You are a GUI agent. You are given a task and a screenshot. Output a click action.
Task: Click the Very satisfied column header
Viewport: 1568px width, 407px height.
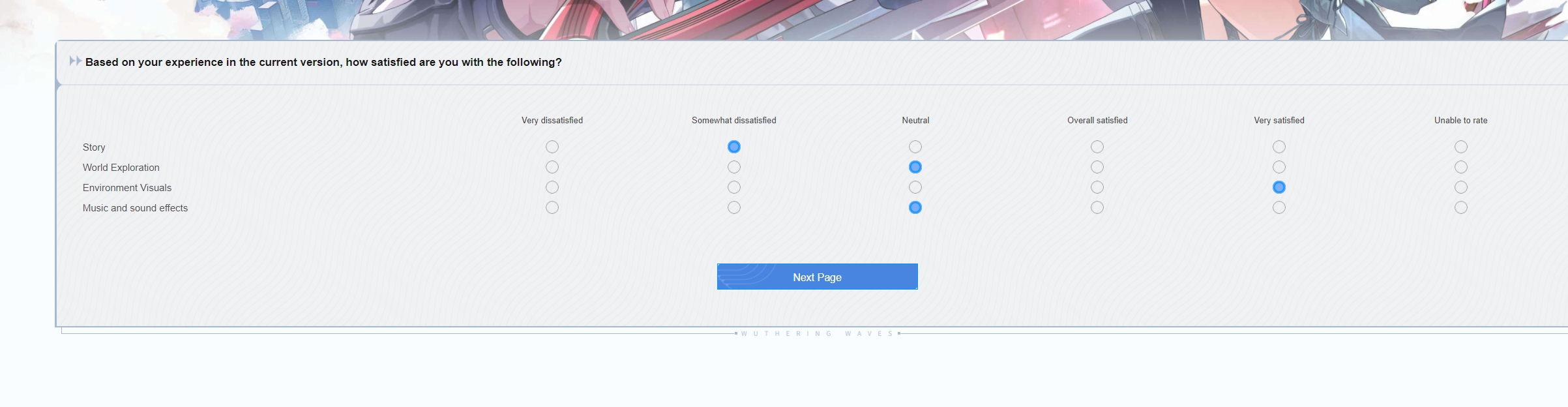(1279, 120)
